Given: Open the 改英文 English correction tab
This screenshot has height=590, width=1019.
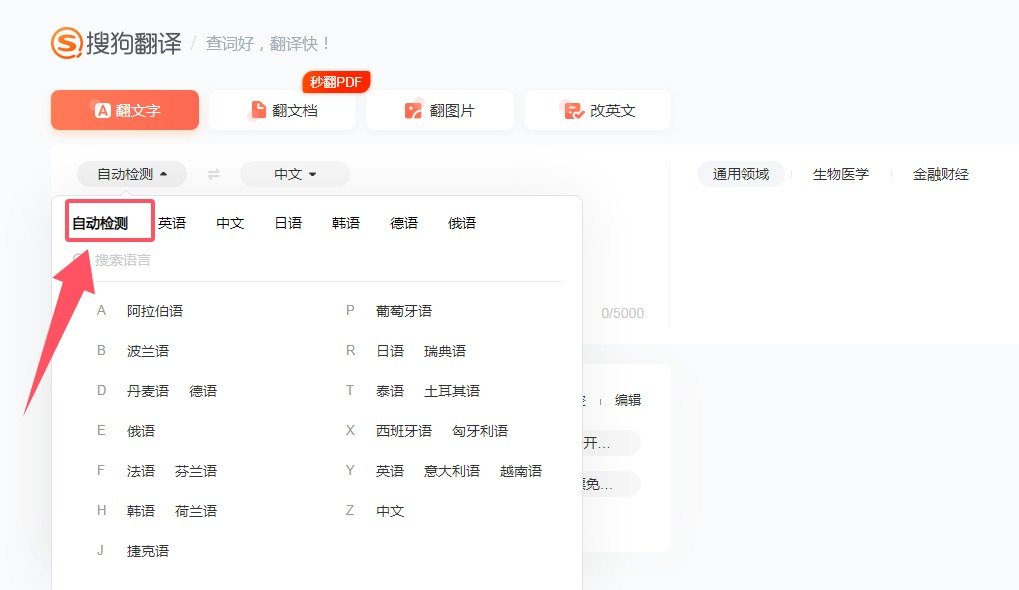Looking at the screenshot, I should pyautogui.click(x=598, y=111).
